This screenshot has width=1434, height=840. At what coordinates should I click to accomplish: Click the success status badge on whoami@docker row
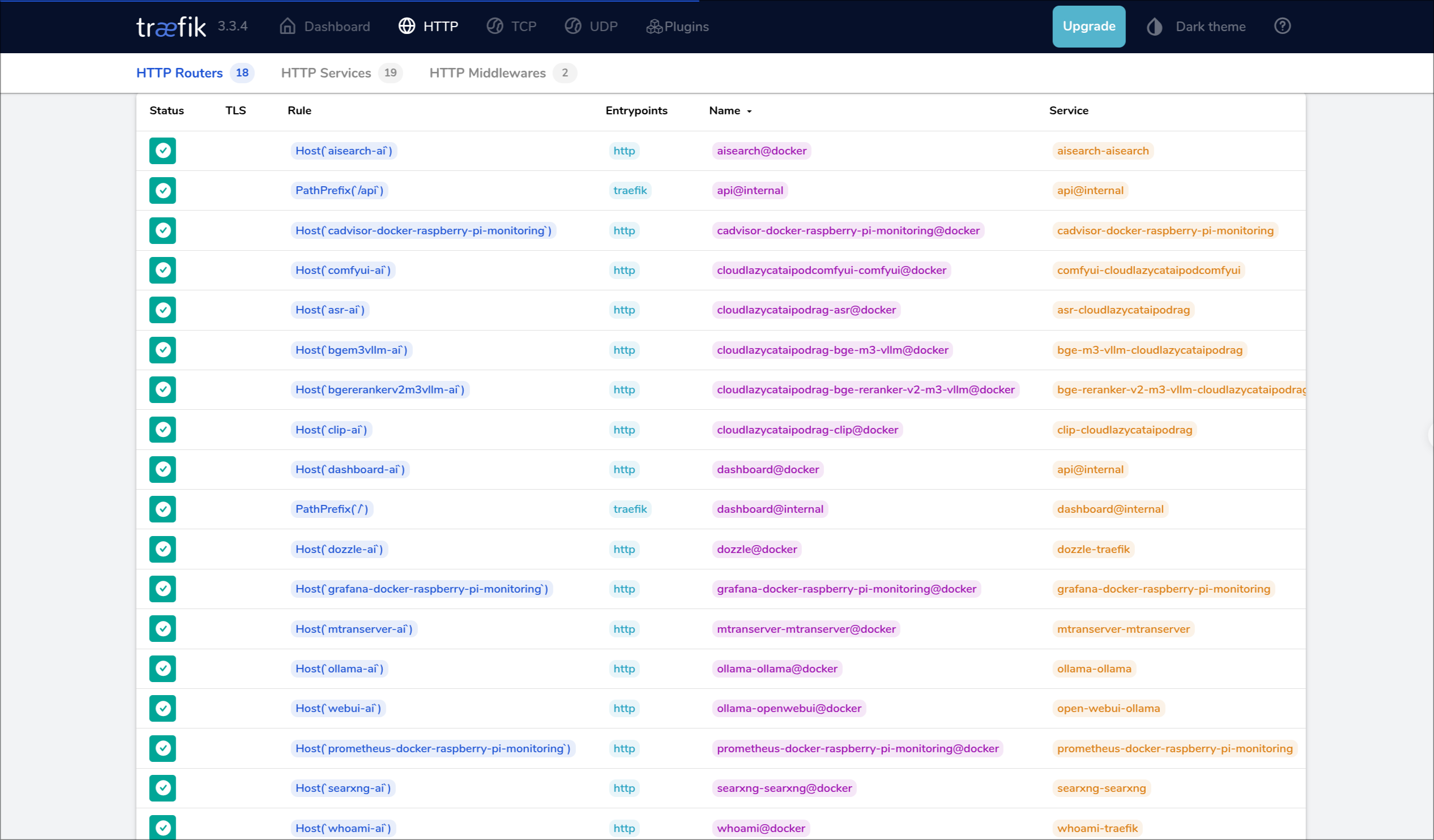click(x=162, y=828)
